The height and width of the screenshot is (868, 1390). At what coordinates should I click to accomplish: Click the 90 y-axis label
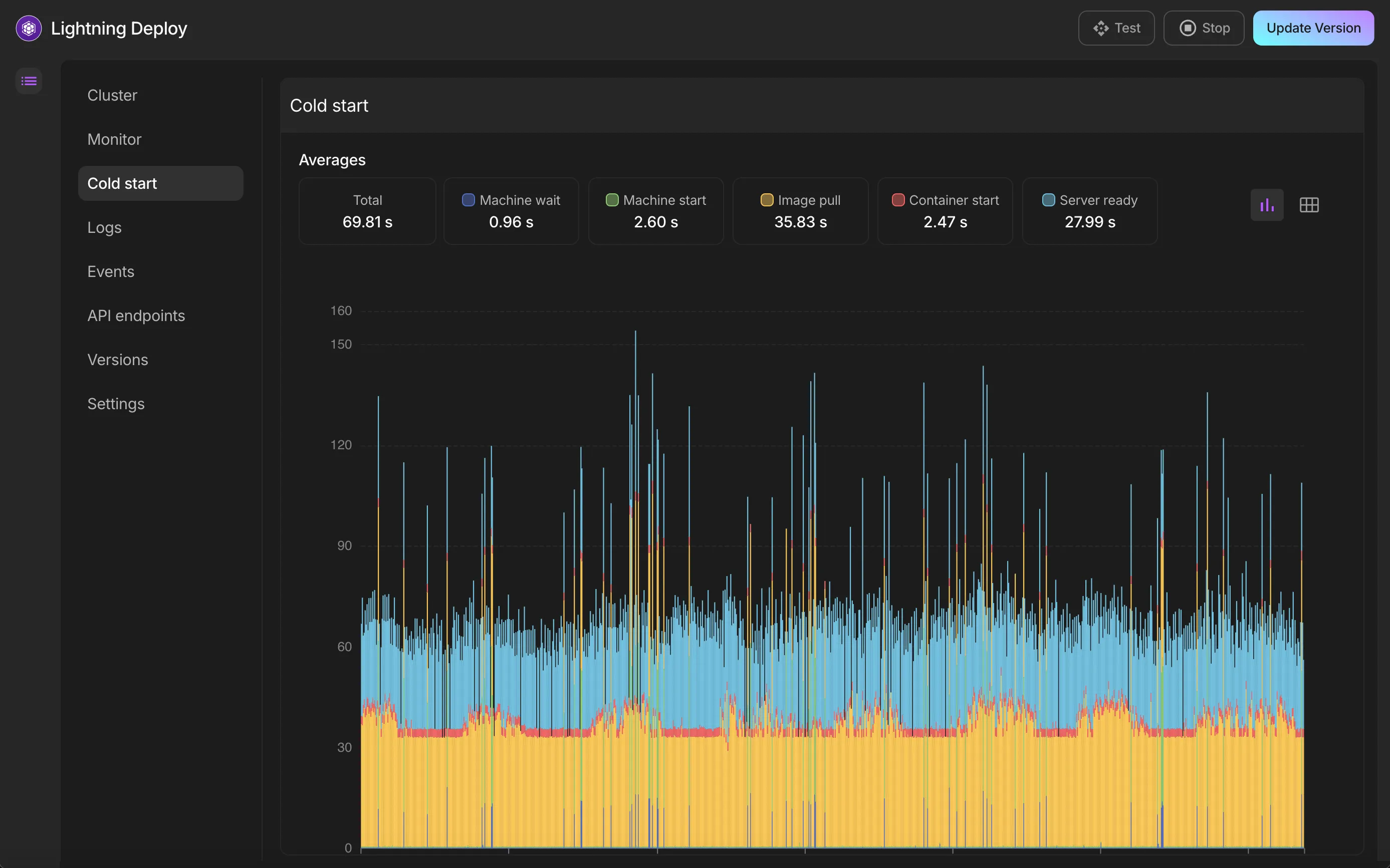(x=344, y=546)
